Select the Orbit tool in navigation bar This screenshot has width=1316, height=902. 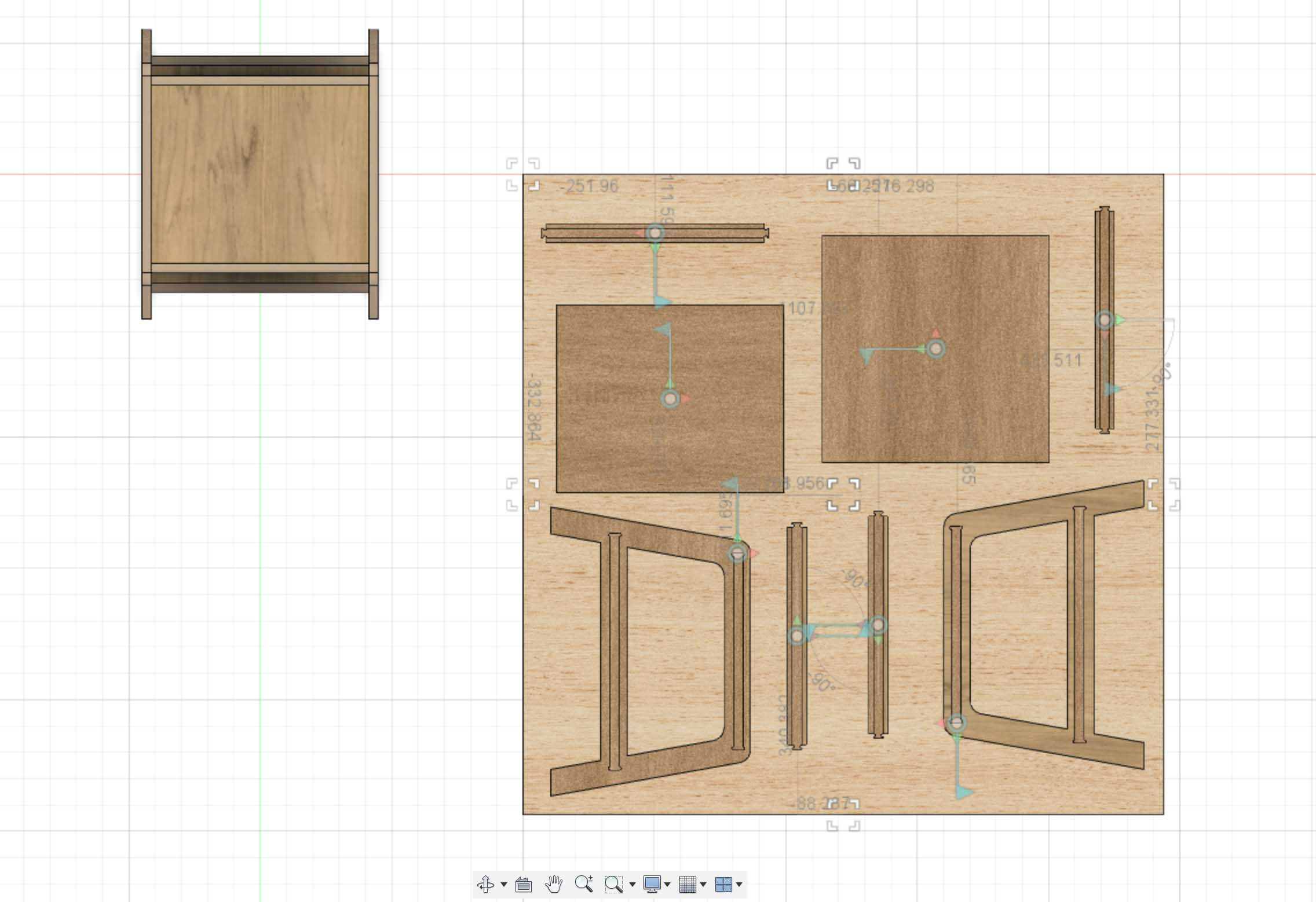tap(485, 884)
